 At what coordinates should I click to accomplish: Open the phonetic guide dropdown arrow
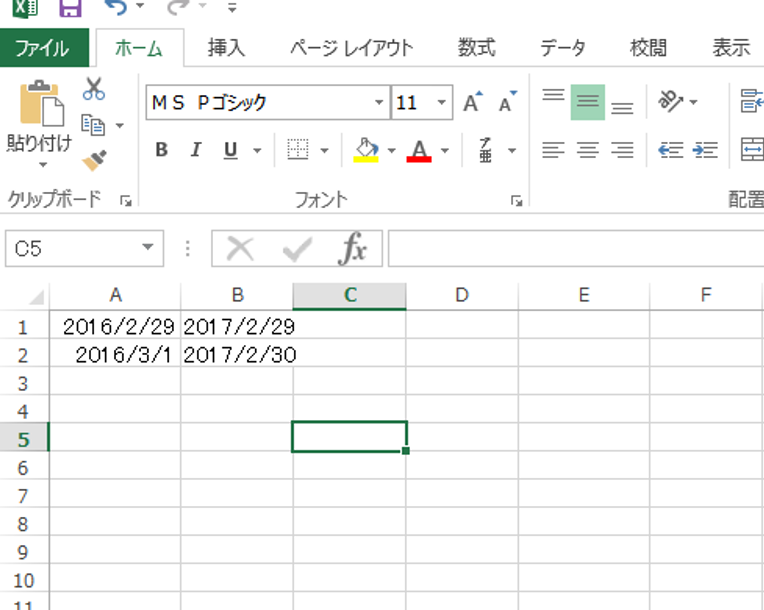coord(512,151)
